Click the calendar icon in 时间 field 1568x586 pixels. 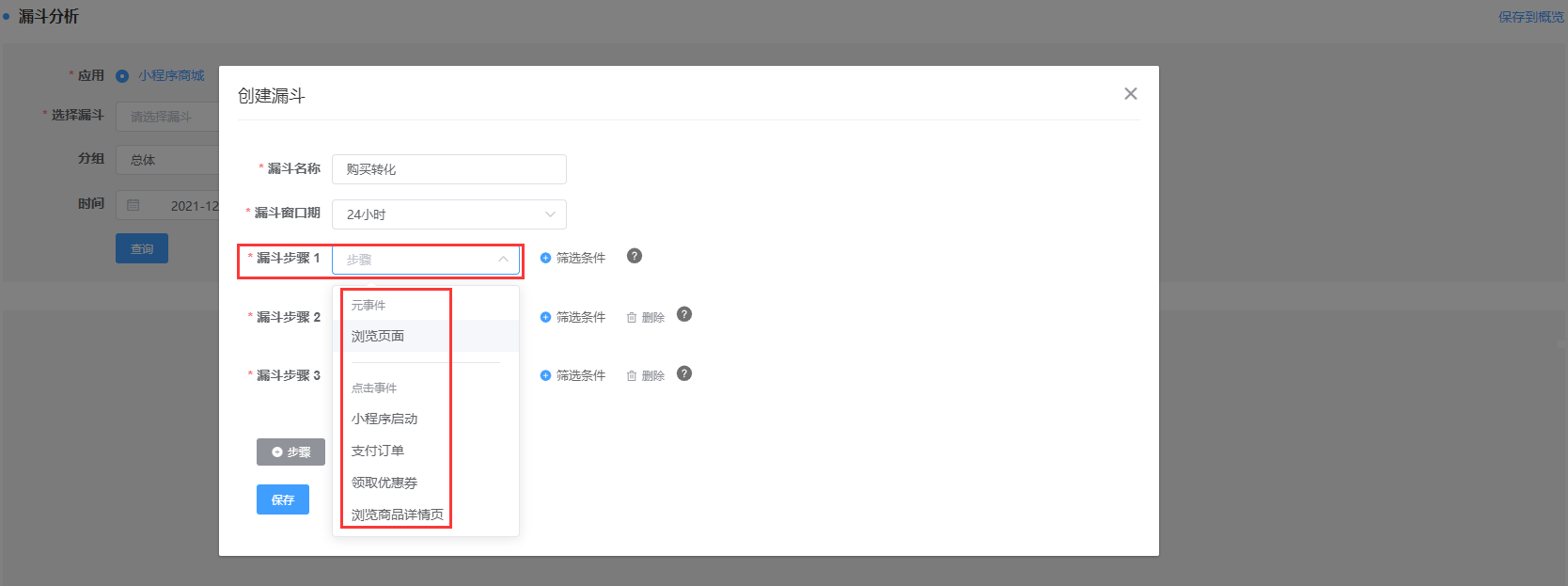(133, 205)
